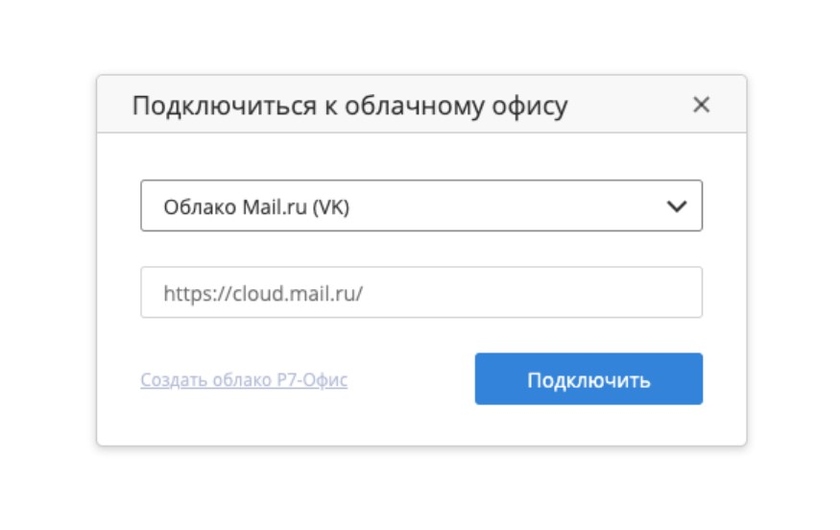Viewport: 840px width, 530px height.
Task: Select the Облако Mail.ru (VK) combo box
Action: click(x=421, y=206)
